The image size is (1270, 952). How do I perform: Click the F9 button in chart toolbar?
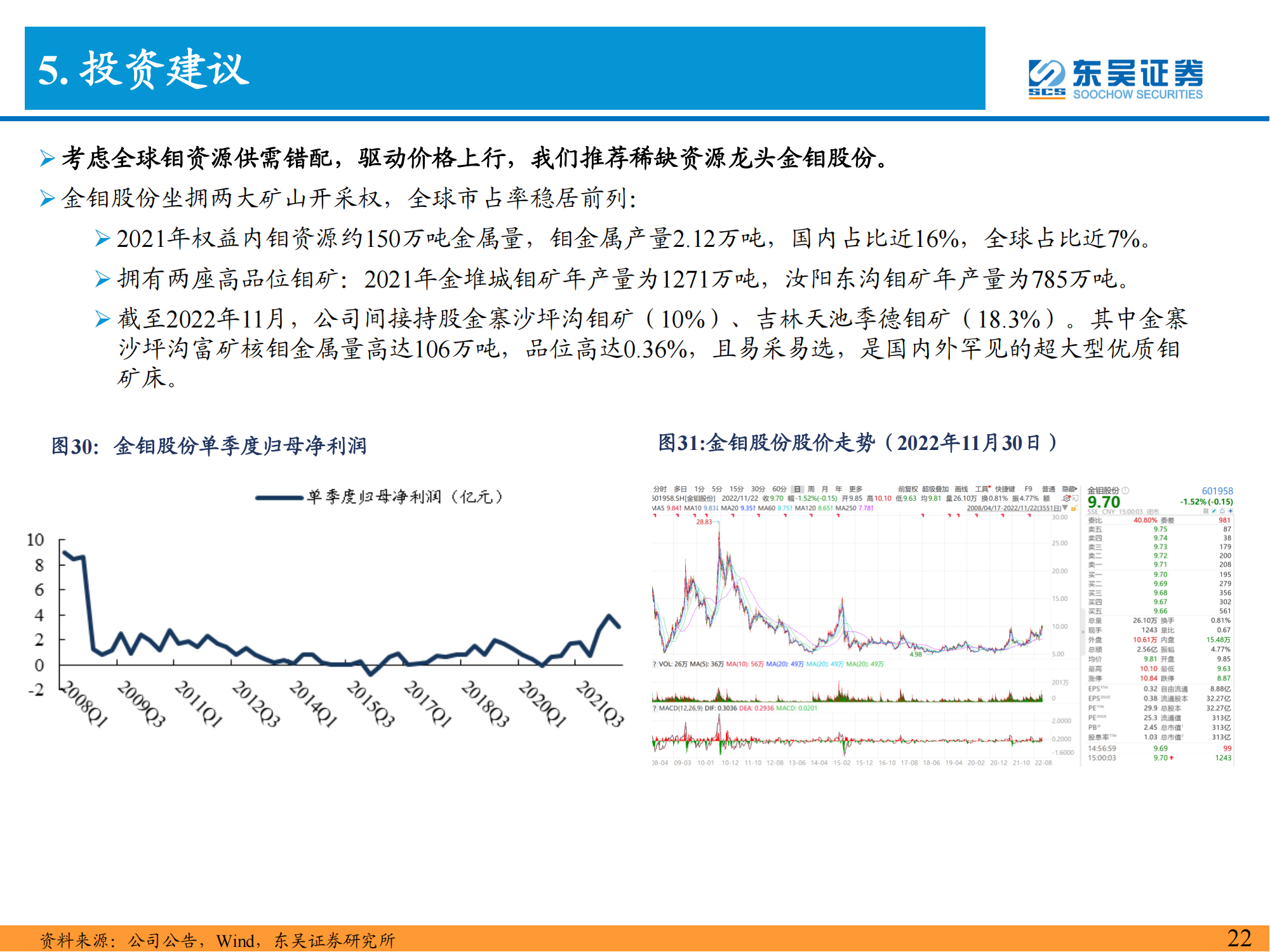1029,489
